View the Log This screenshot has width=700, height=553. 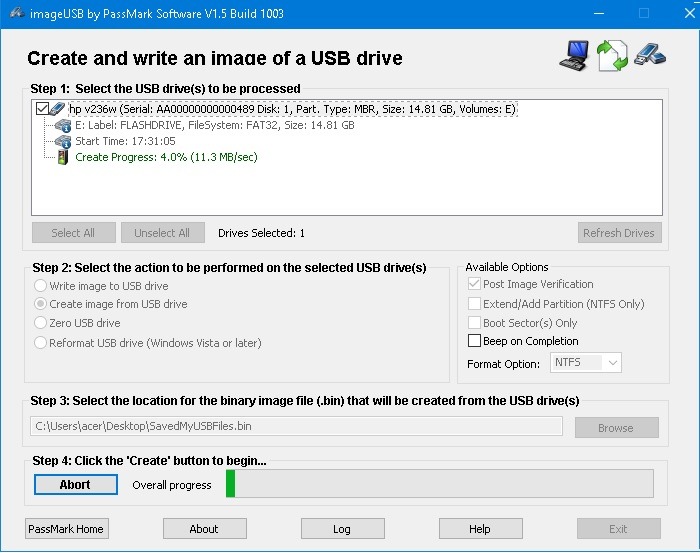click(342, 529)
